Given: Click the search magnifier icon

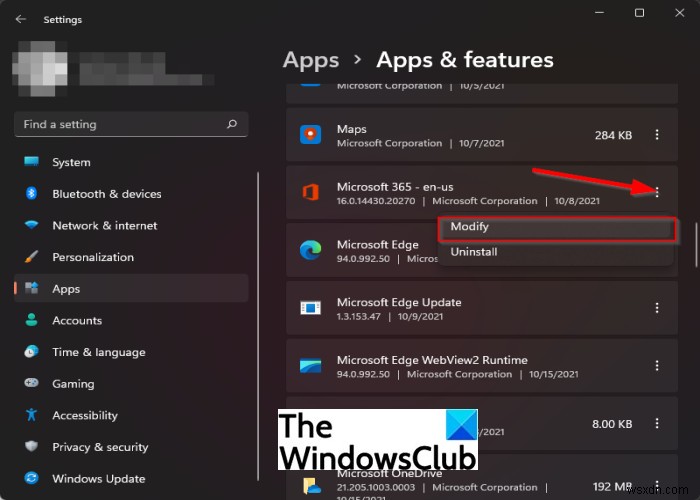Looking at the screenshot, I should tap(232, 124).
